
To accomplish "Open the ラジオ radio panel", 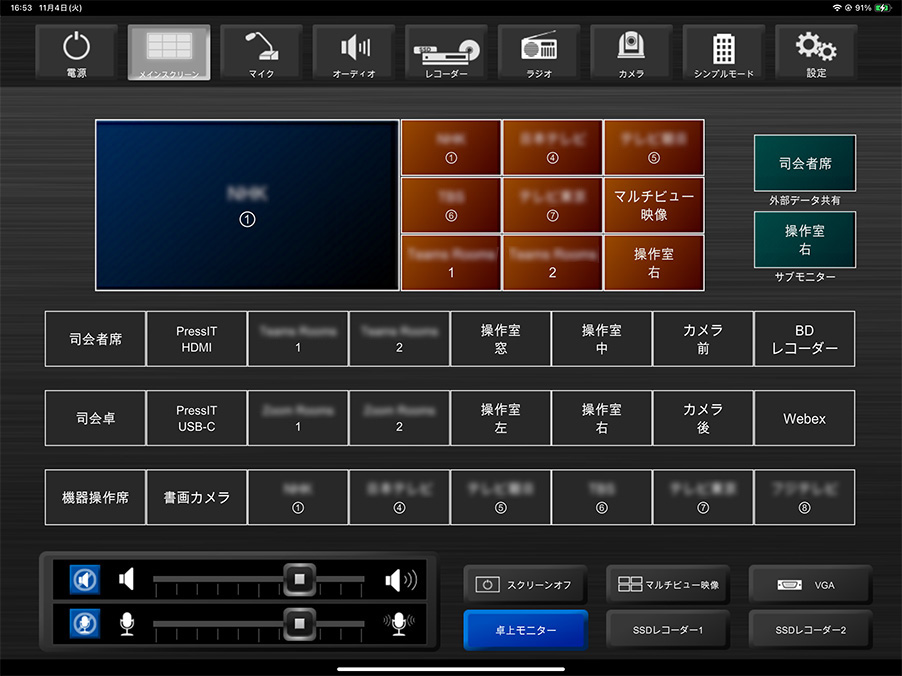I will click(539, 52).
